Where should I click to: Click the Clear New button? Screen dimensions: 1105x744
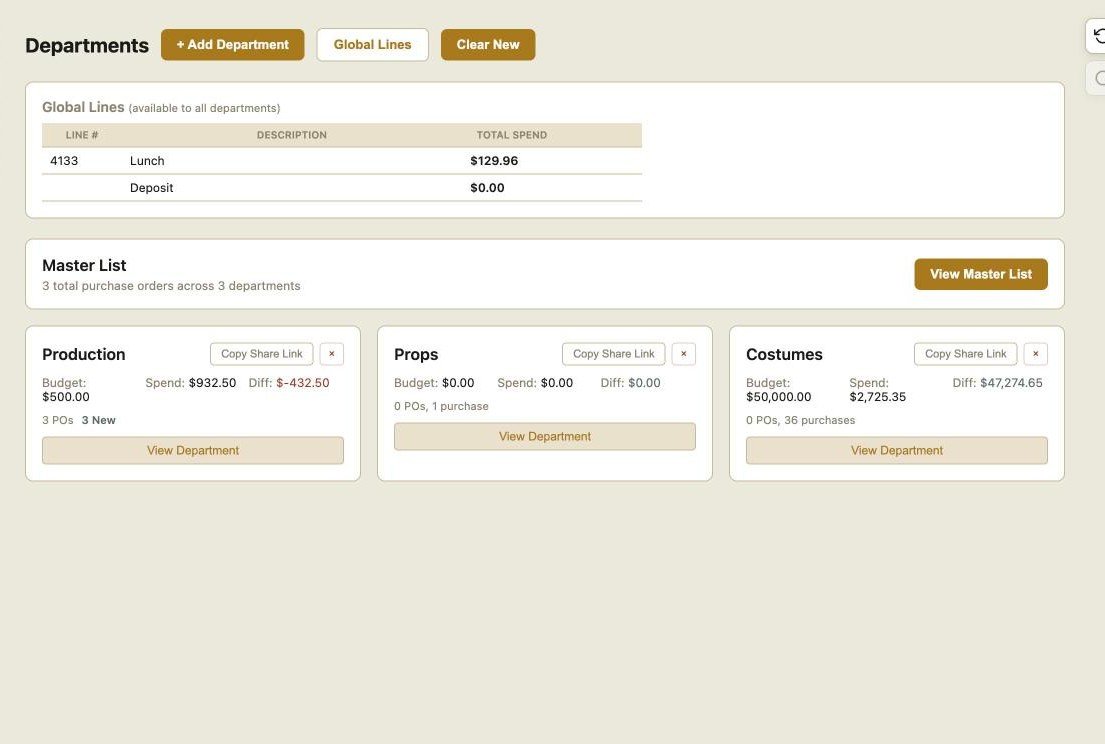pos(488,44)
